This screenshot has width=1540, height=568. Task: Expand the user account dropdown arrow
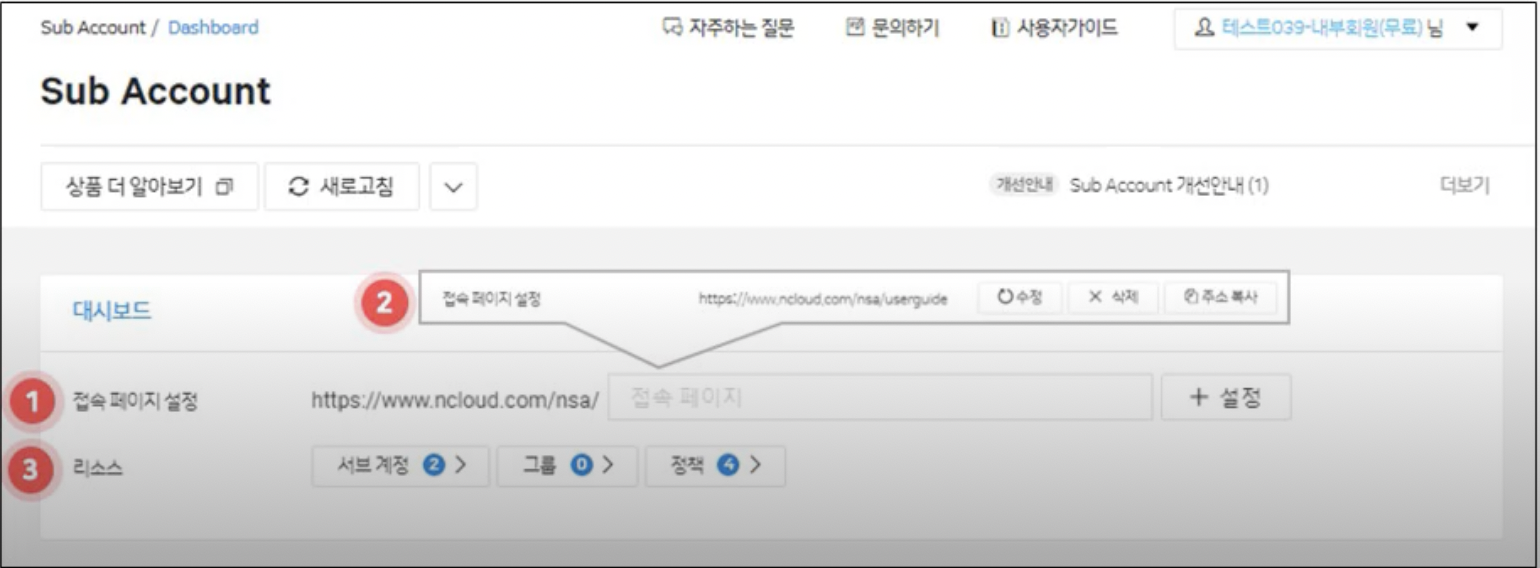pos(1471,28)
